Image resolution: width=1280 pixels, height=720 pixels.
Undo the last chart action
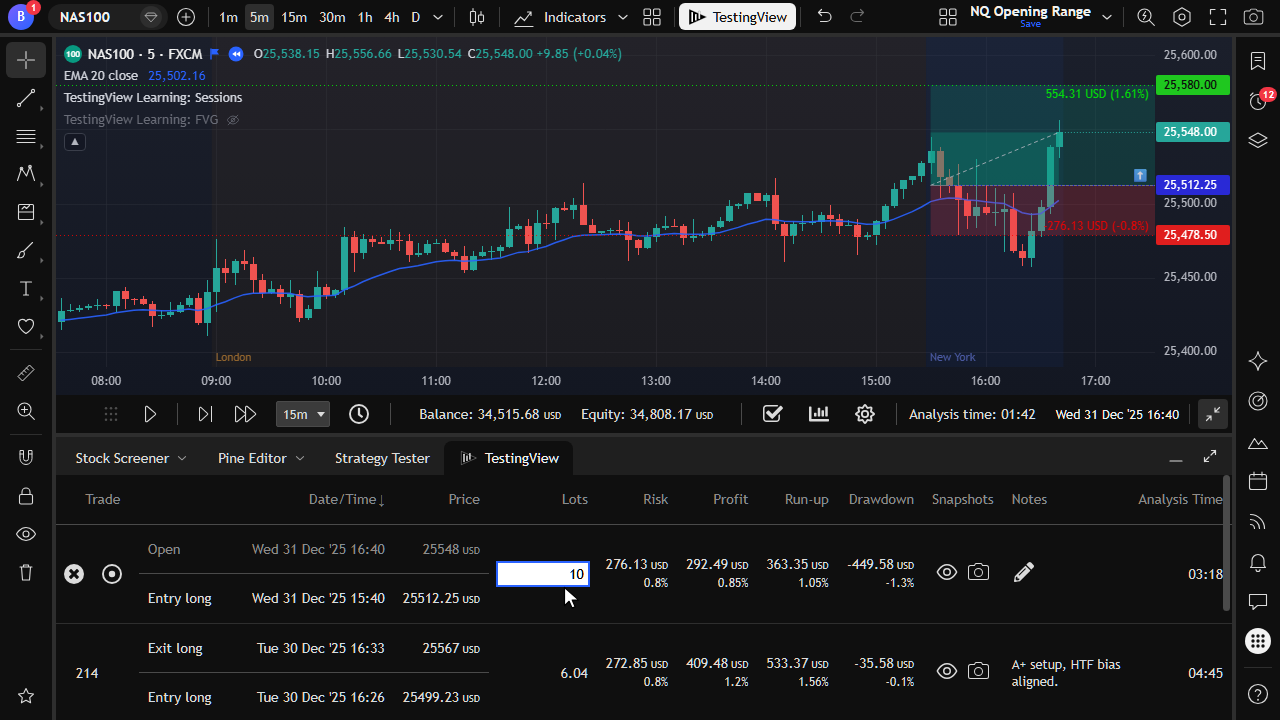(x=824, y=17)
